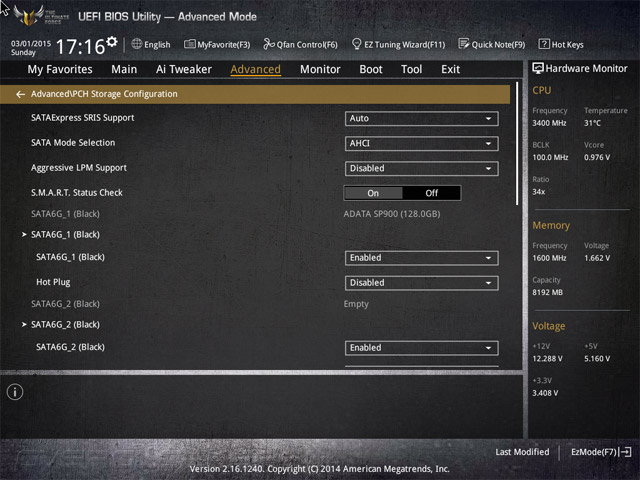Click the Empty status for SATA6G_2

click(356, 304)
